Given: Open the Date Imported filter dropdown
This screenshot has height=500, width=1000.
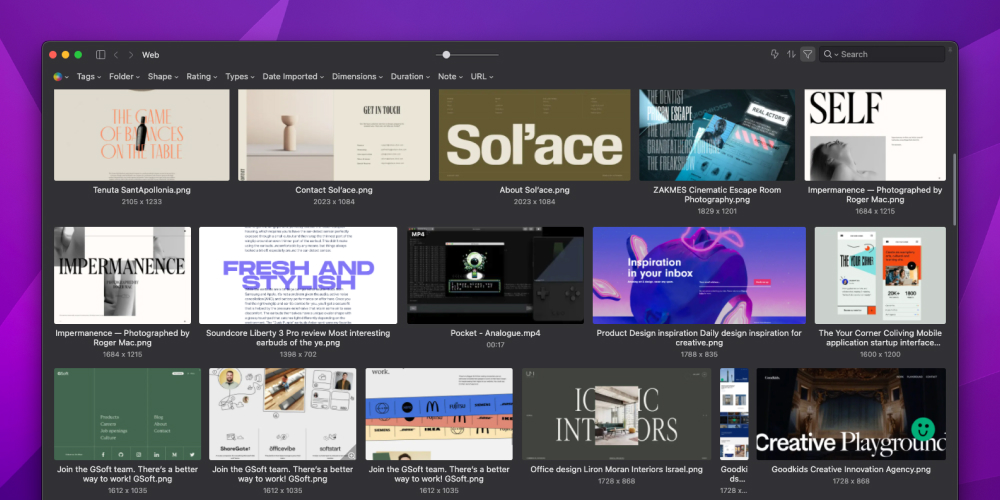Looking at the screenshot, I should [x=293, y=77].
